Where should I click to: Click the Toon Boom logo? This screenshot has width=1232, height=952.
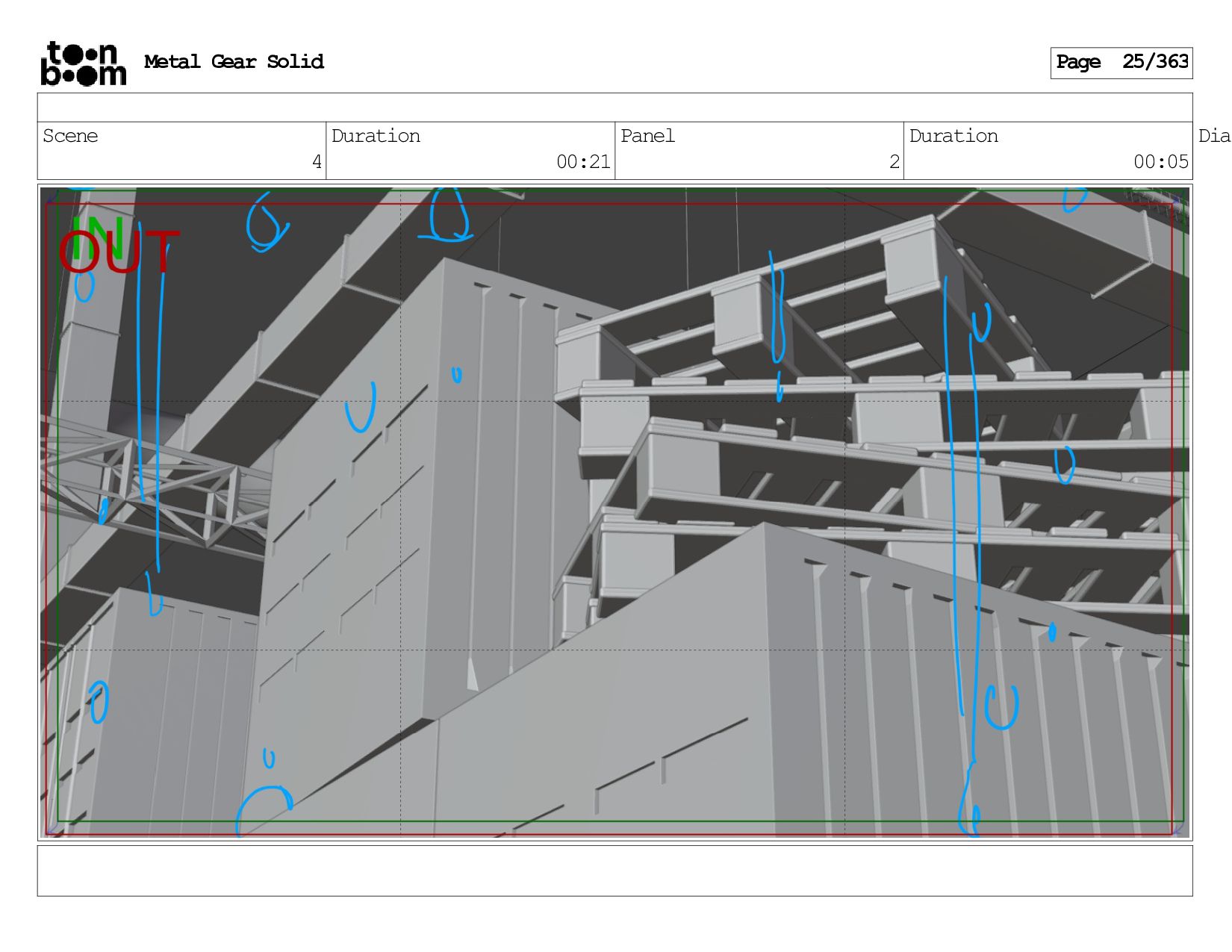point(84,63)
